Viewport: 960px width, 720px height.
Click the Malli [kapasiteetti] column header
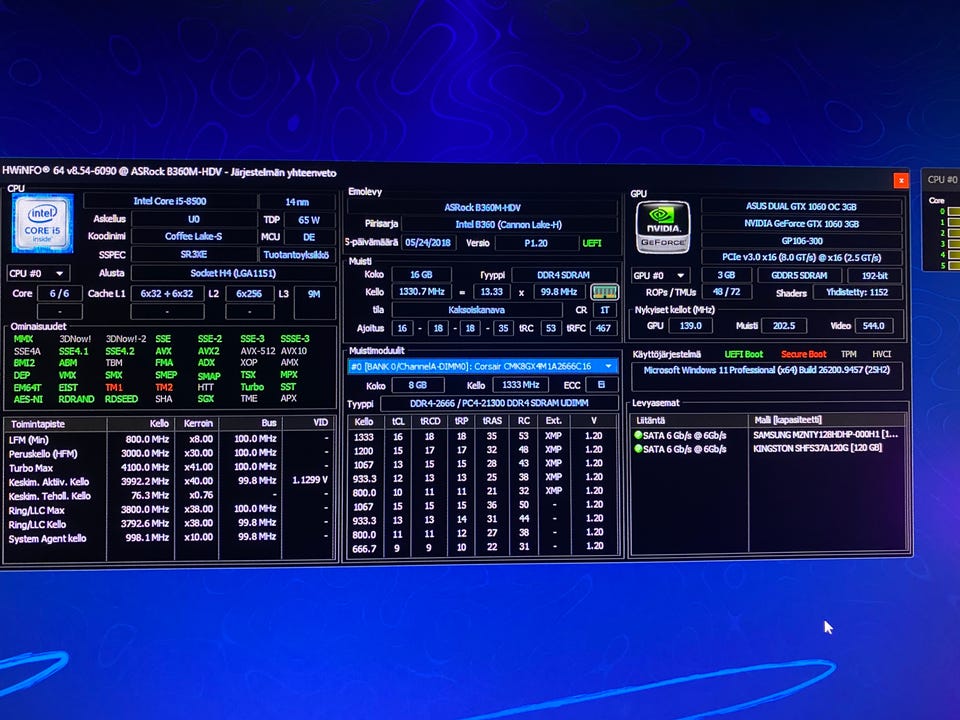[x=828, y=420]
